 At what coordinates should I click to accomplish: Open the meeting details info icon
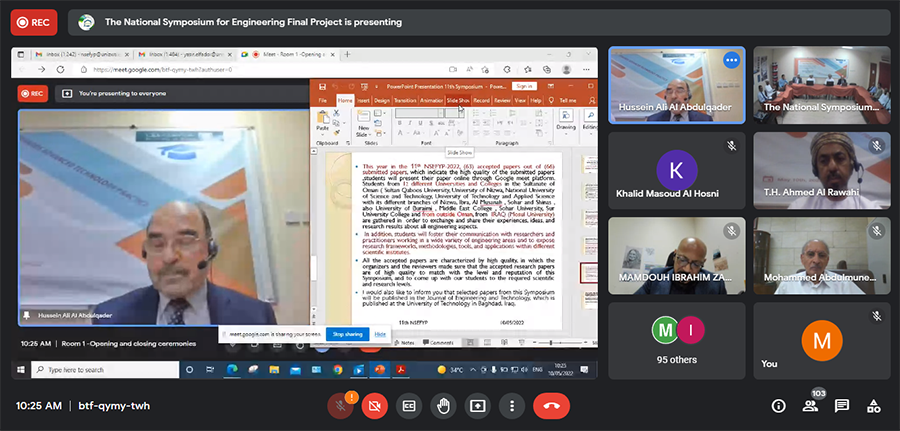[x=778, y=406]
